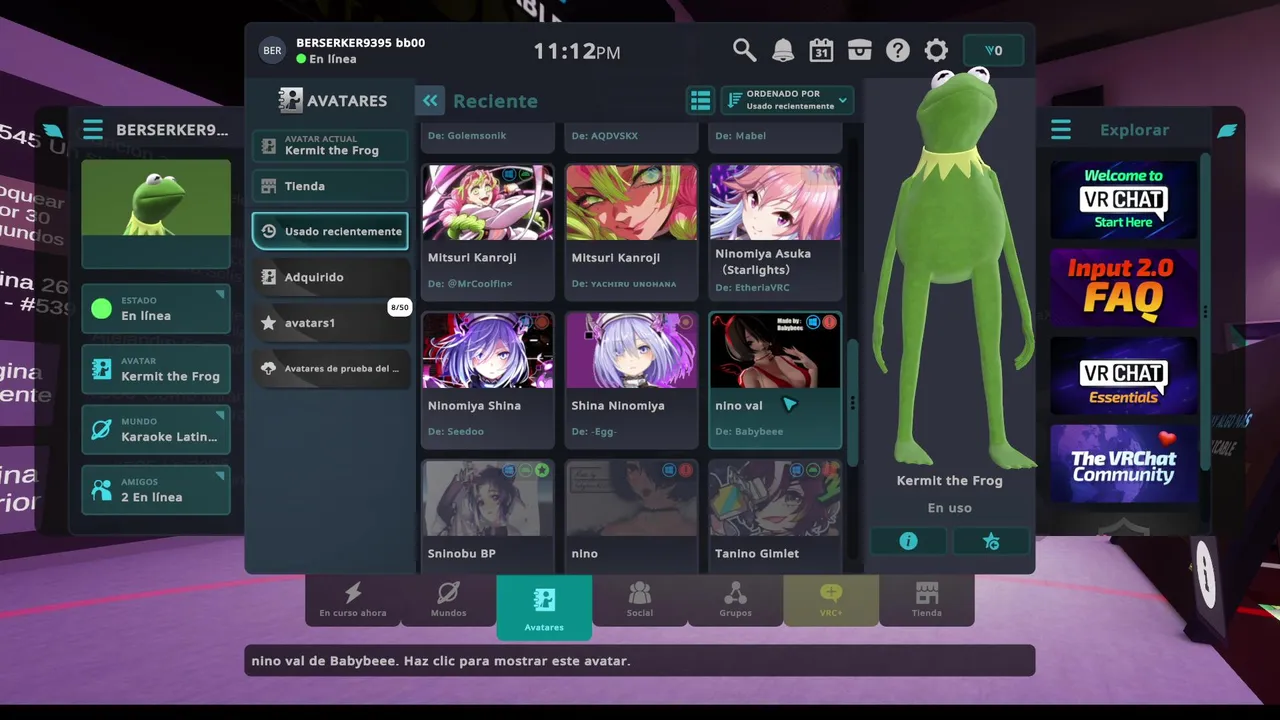The height and width of the screenshot is (720, 1280).
Task: Click the star icon on avatars1
Action: point(268,323)
